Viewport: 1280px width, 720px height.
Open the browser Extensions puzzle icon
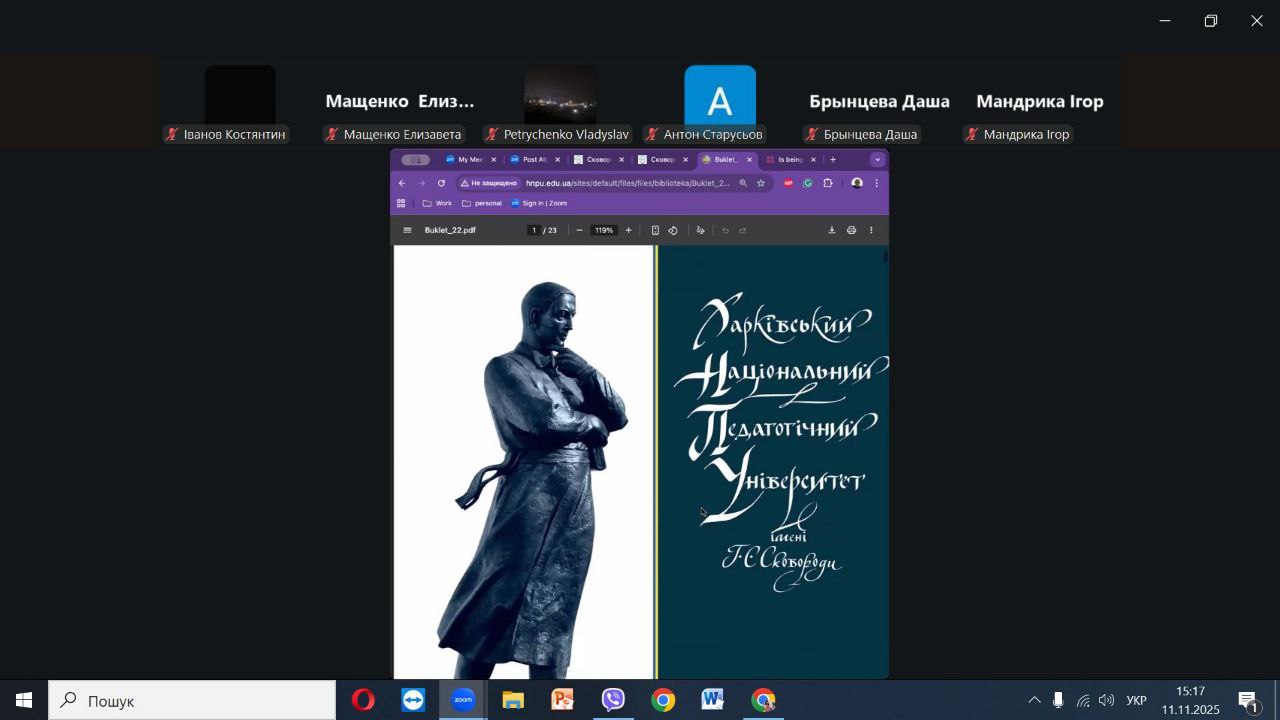[x=828, y=183]
